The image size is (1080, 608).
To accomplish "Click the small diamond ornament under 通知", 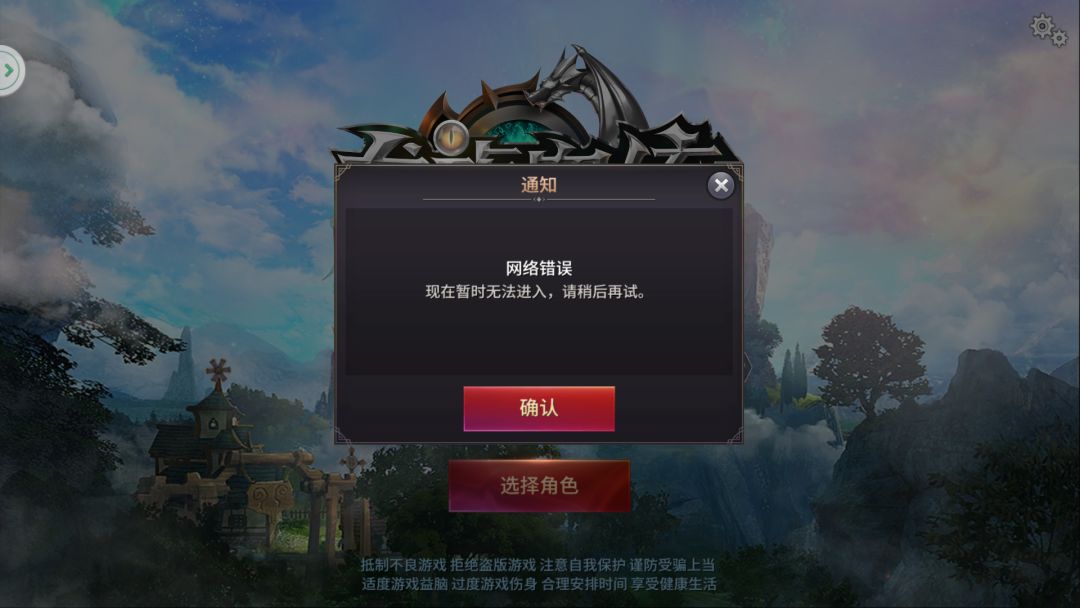I will (x=539, y=200).
